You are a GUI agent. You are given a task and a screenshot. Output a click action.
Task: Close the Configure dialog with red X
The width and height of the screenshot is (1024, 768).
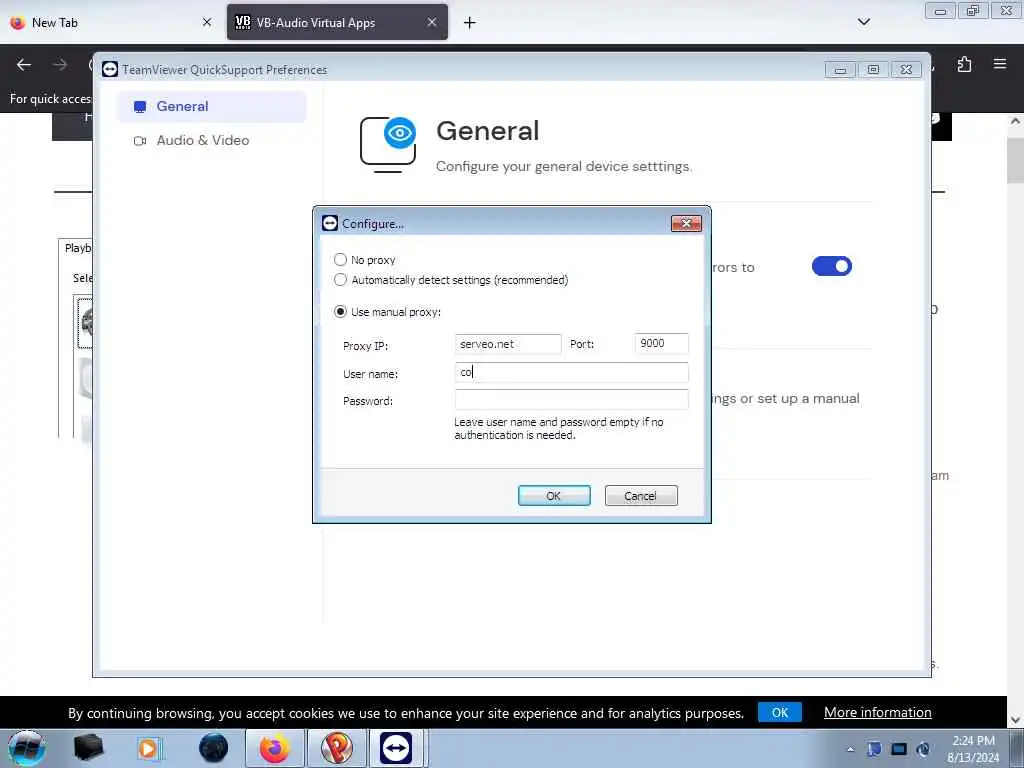[686, 223]
